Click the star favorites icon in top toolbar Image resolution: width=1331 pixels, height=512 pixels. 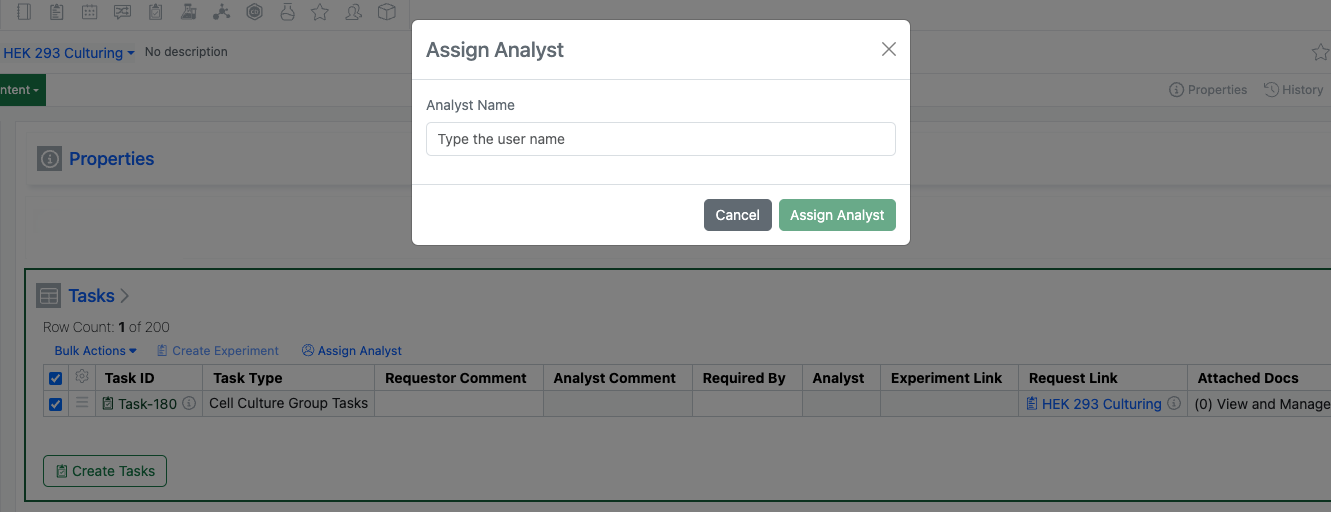point(320,12)
